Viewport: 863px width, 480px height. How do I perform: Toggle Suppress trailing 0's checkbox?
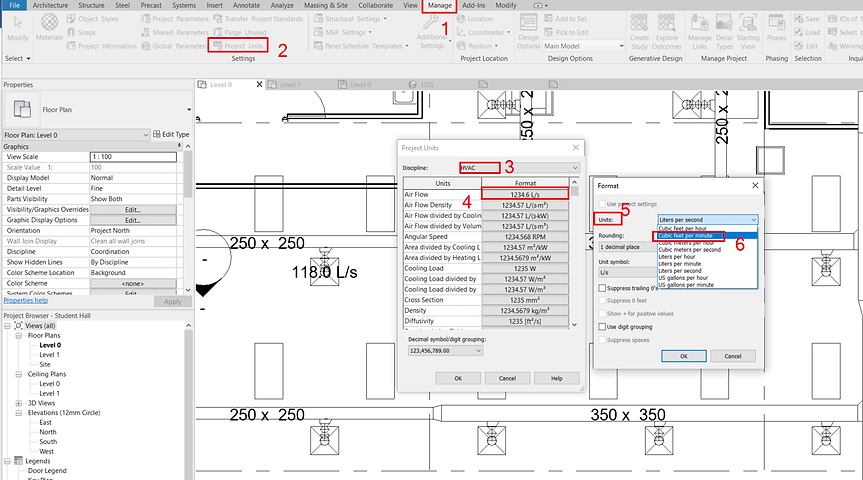[x=602, y=288]
